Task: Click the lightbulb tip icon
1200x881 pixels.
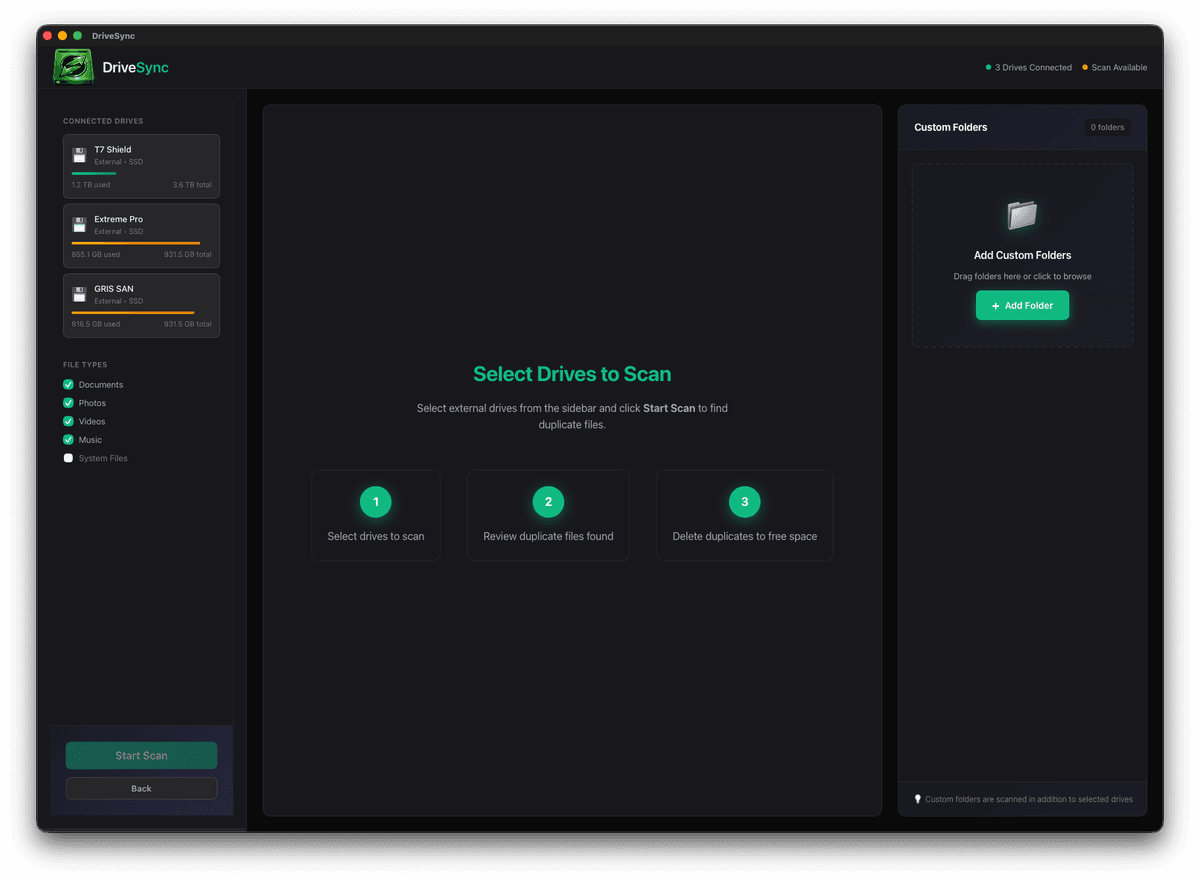Action: pyautogui.click(x=918, y=799)
